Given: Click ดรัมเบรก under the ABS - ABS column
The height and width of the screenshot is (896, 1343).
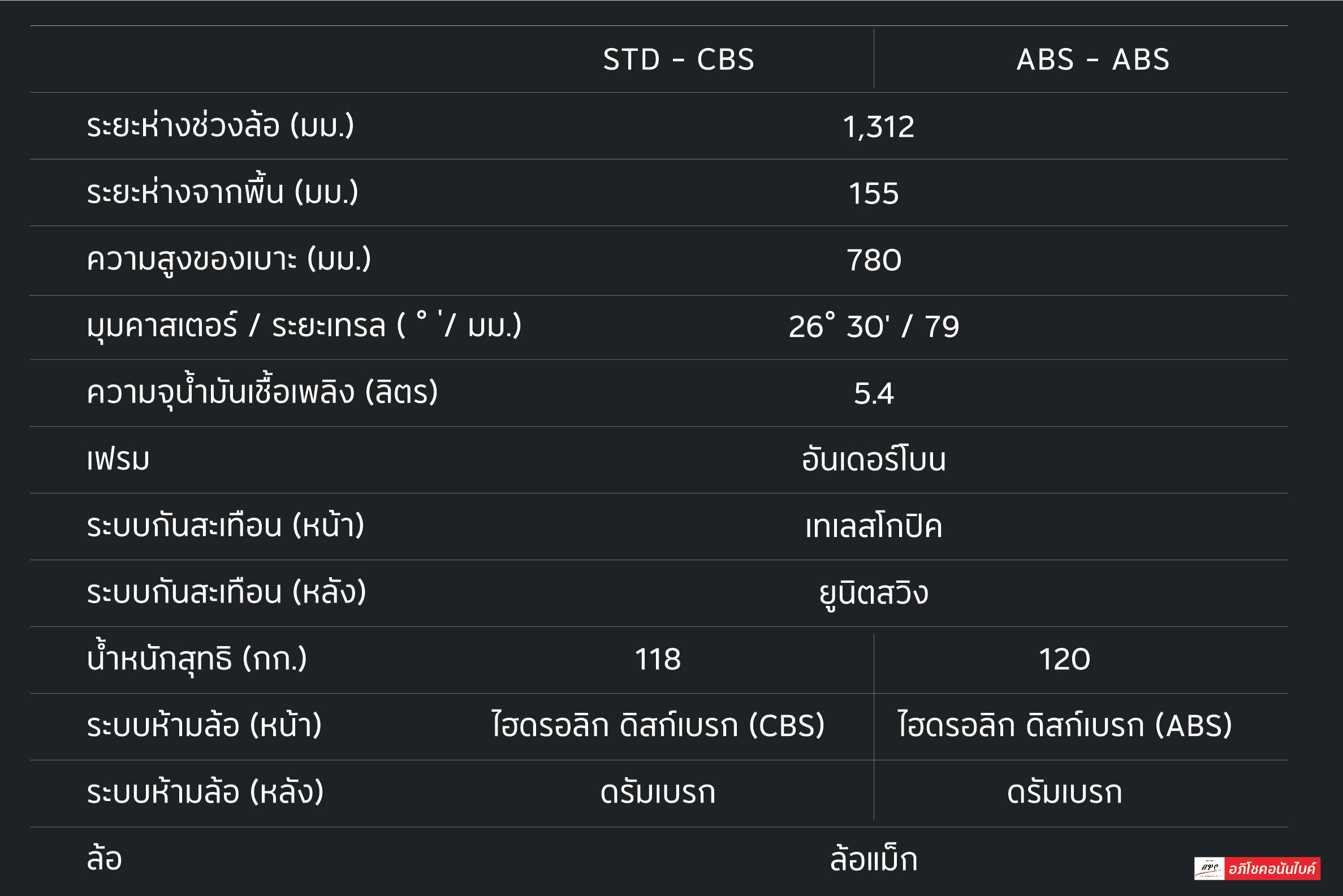Looking at the screenshot, I should (x=1064, y=793).
